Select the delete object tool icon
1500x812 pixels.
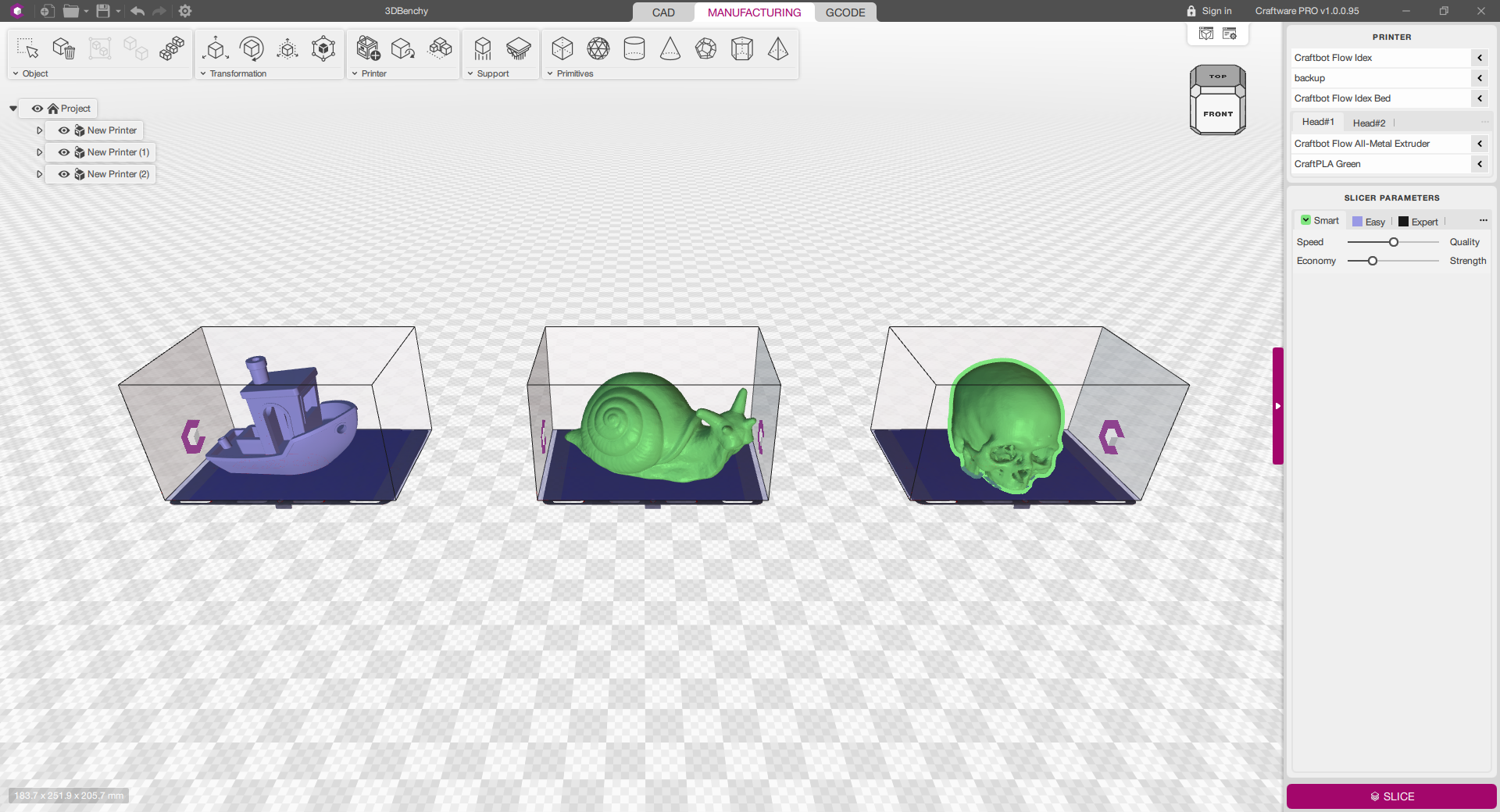63,49
